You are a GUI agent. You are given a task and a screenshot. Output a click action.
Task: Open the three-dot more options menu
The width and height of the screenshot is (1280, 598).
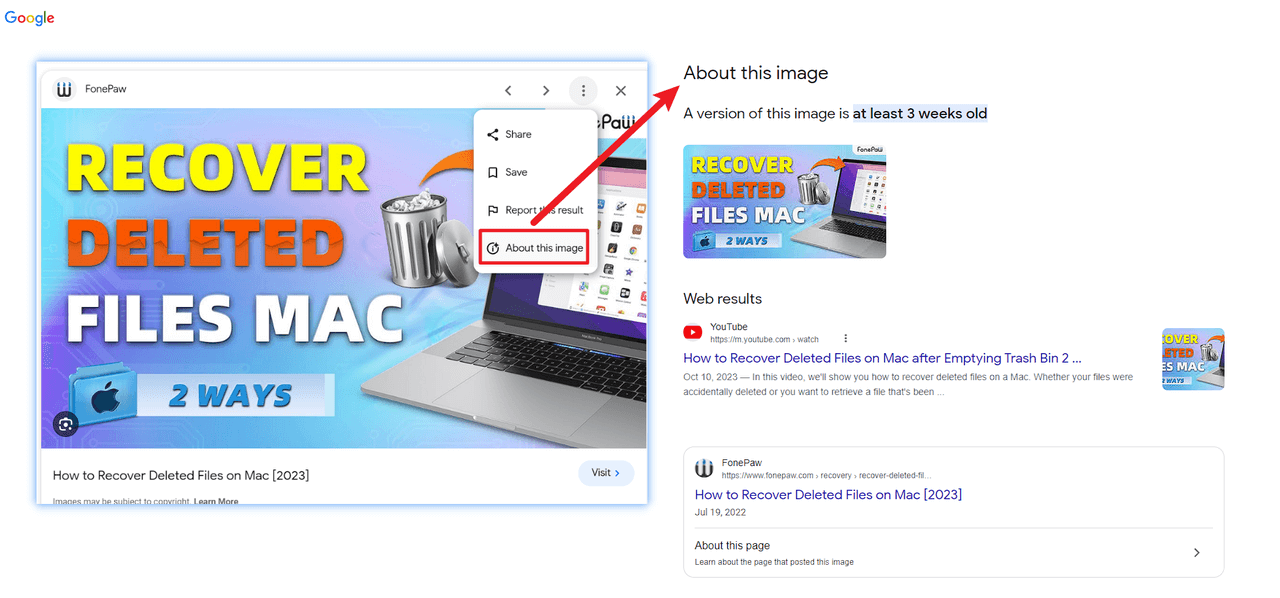pos(583,90)
